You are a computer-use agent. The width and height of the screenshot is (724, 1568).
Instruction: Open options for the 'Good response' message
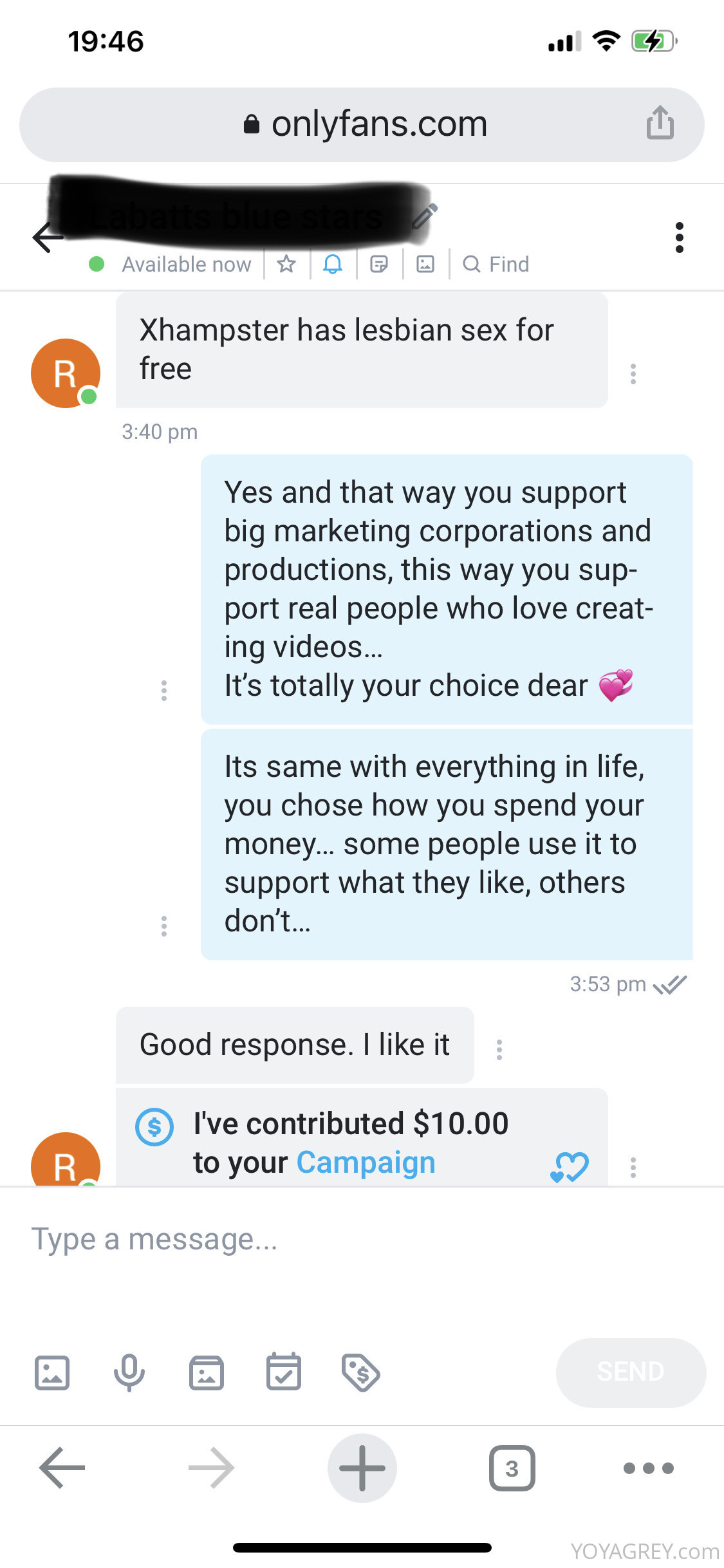coord(499,1049)
